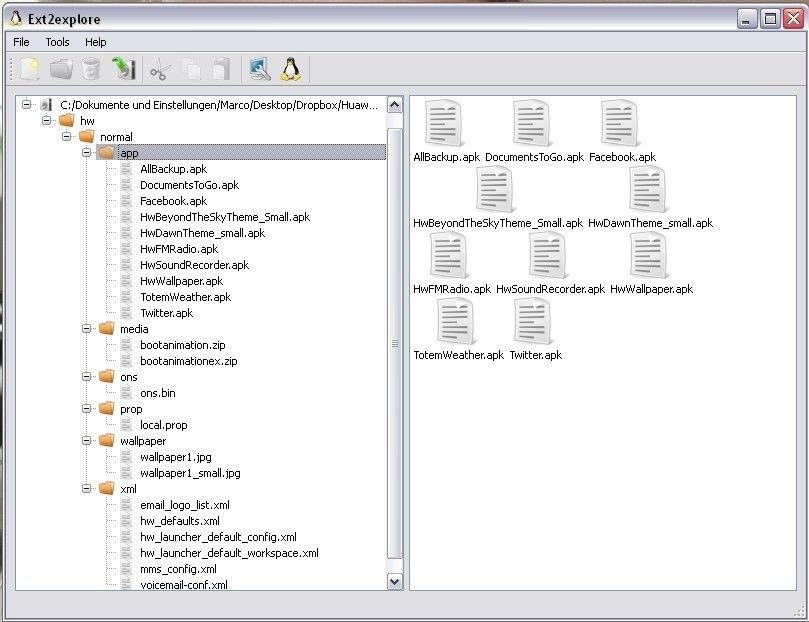Click the scissors cut toolbar icon
Viewport: 809px width, 622px height.
pyautogui.click(x=160, y=70)
